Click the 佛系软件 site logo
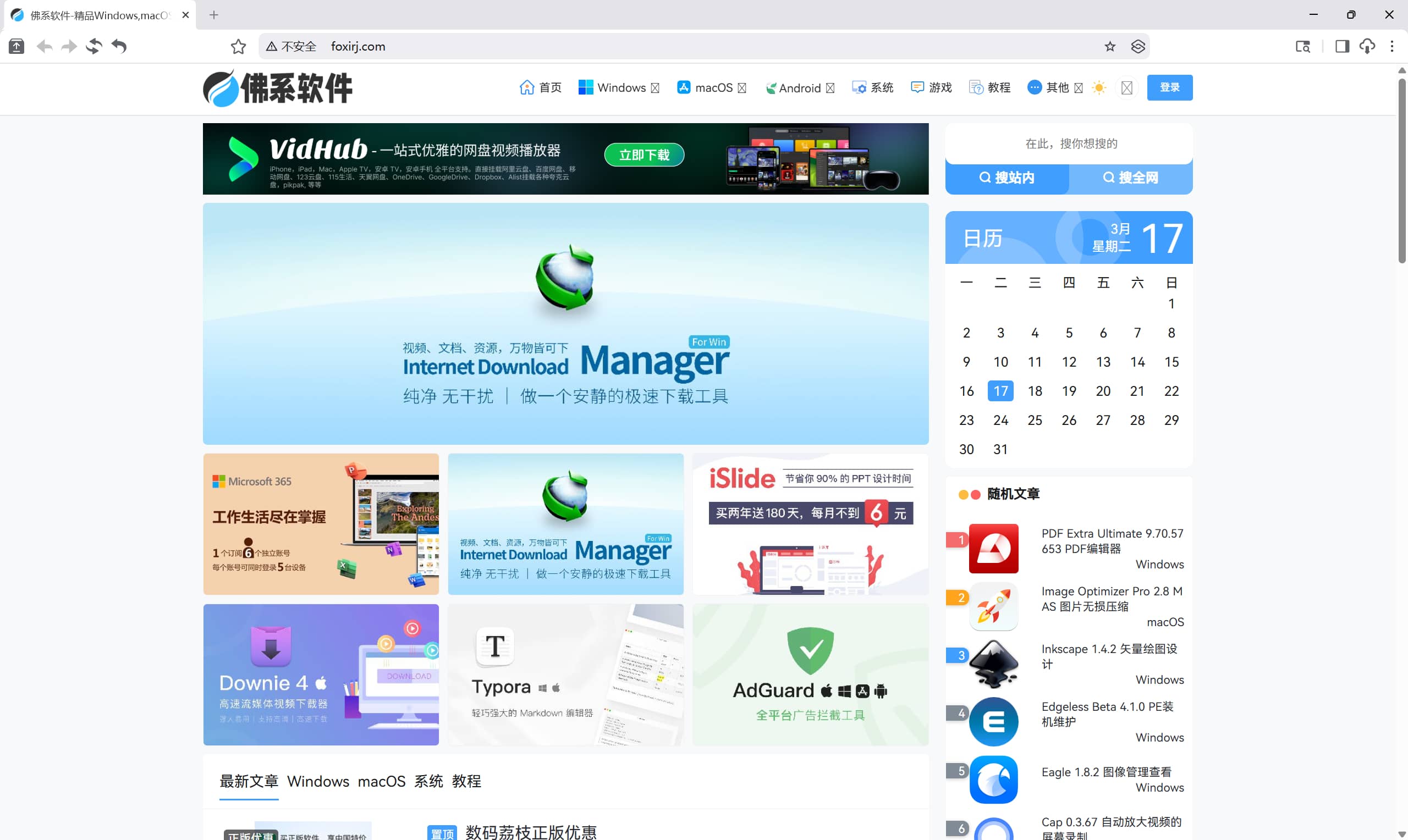Viewport: 1408px width, 840px height. point(277,88)
